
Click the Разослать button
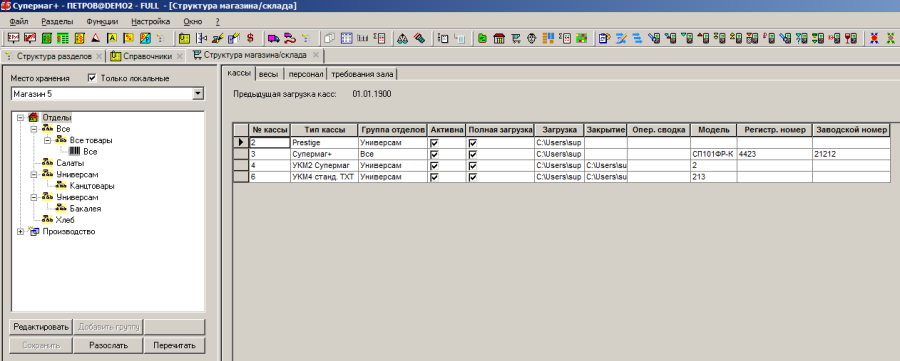[108, 346]
